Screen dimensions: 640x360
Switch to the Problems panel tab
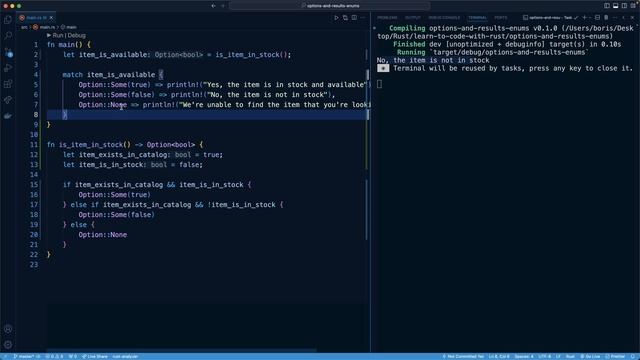[387, 18]
